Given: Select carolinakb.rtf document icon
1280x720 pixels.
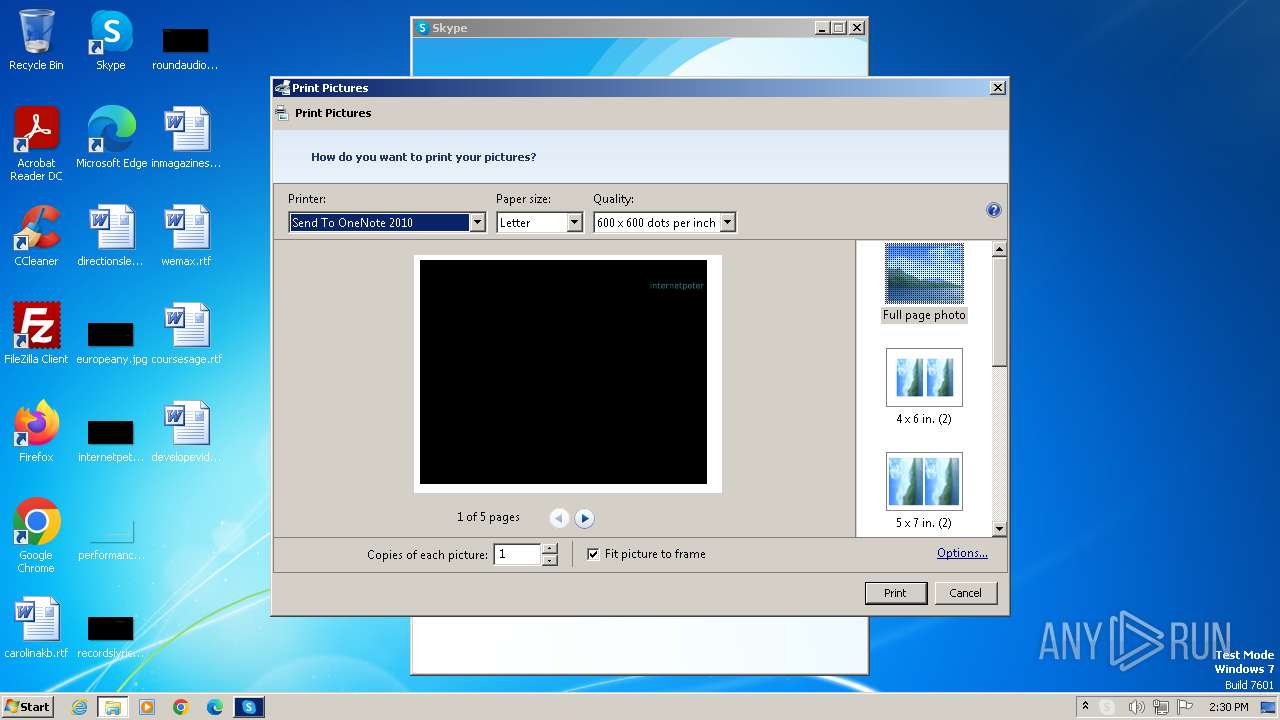Looking at the screenshot, I should 36,628.
